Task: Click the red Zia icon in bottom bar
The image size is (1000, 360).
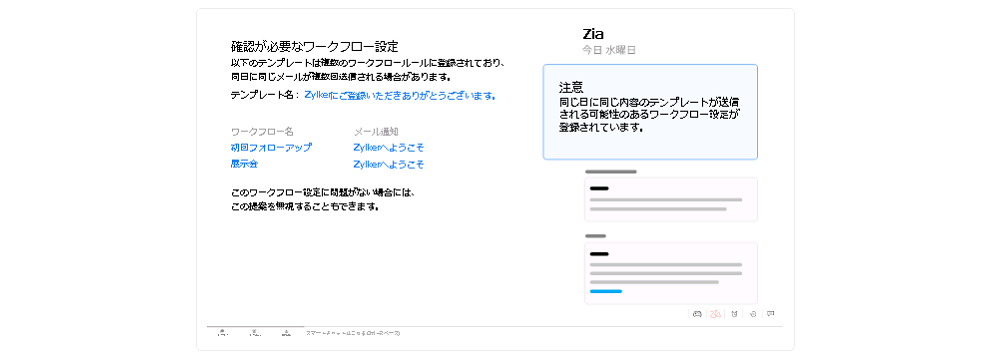Action: pos(716,313)
